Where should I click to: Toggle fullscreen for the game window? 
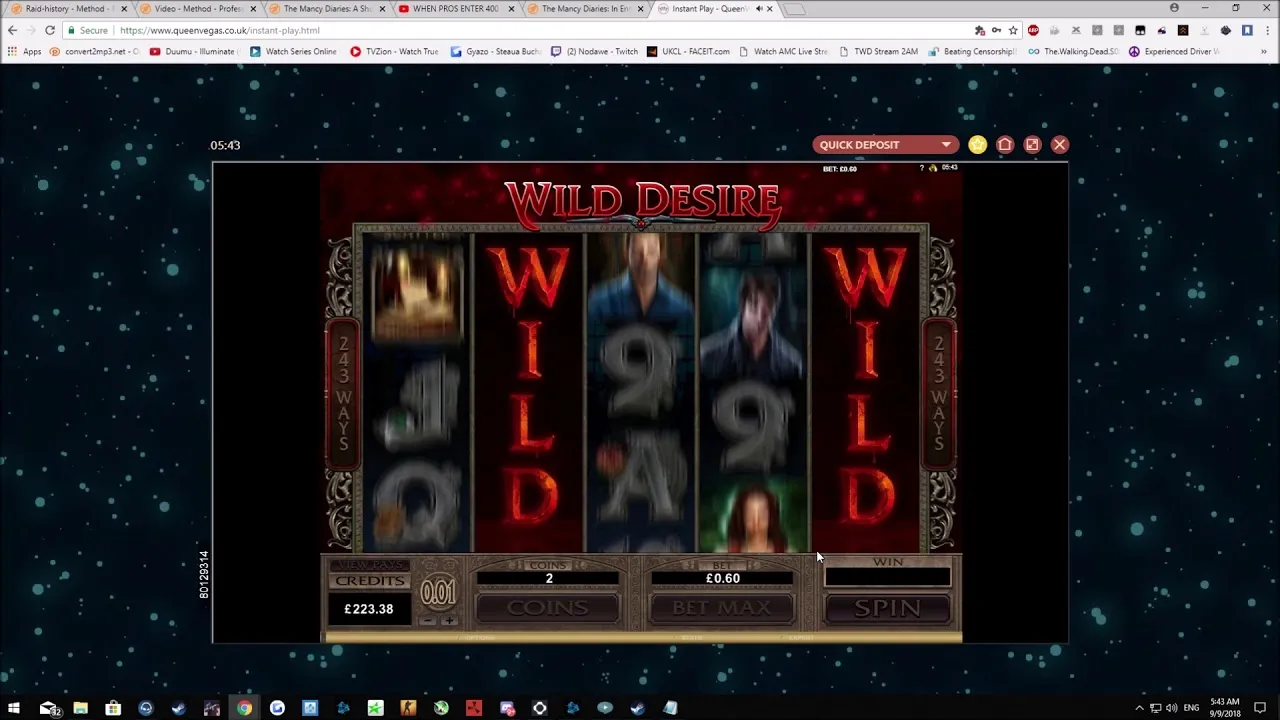click(1032, 145)
